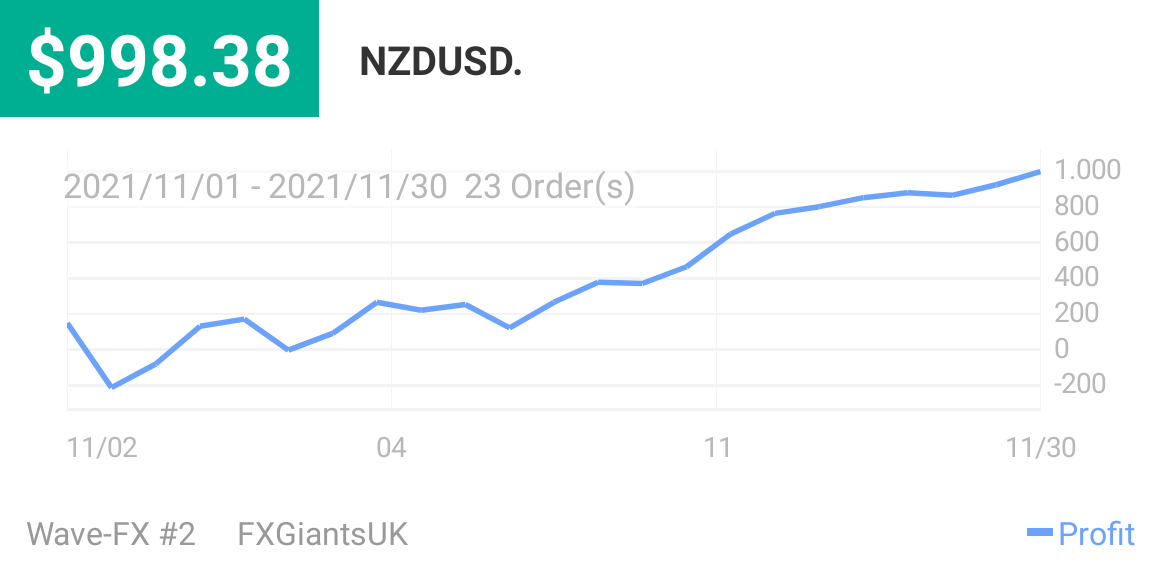Click the blue Profit legend swatch
The width and height of the screenshot is (1161, 580).
click(x=1040, y=534)
